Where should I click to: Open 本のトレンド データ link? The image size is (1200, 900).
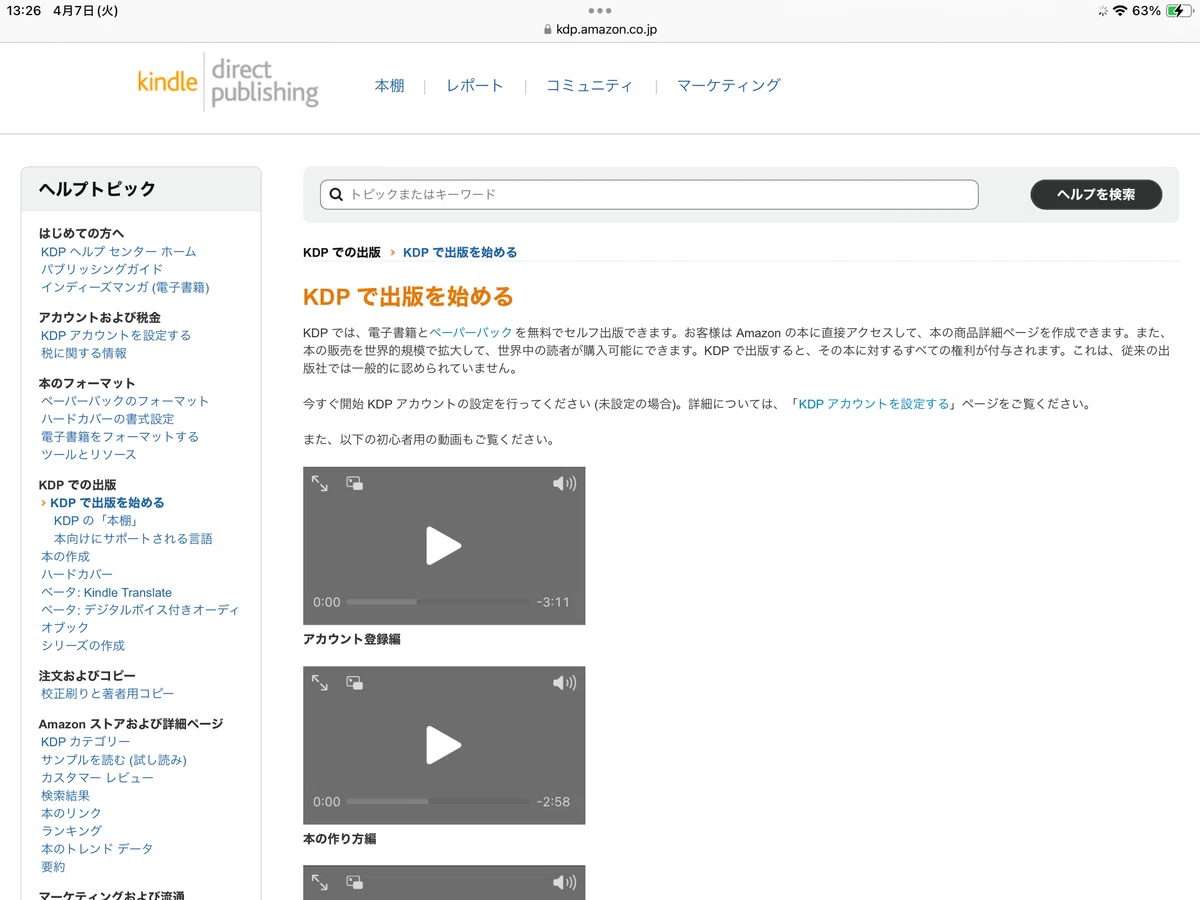[97, 849]
